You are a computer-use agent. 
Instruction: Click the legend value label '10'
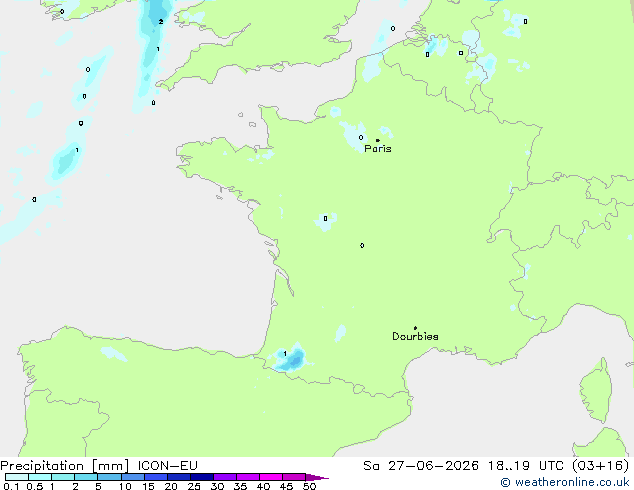click(125, 486)
